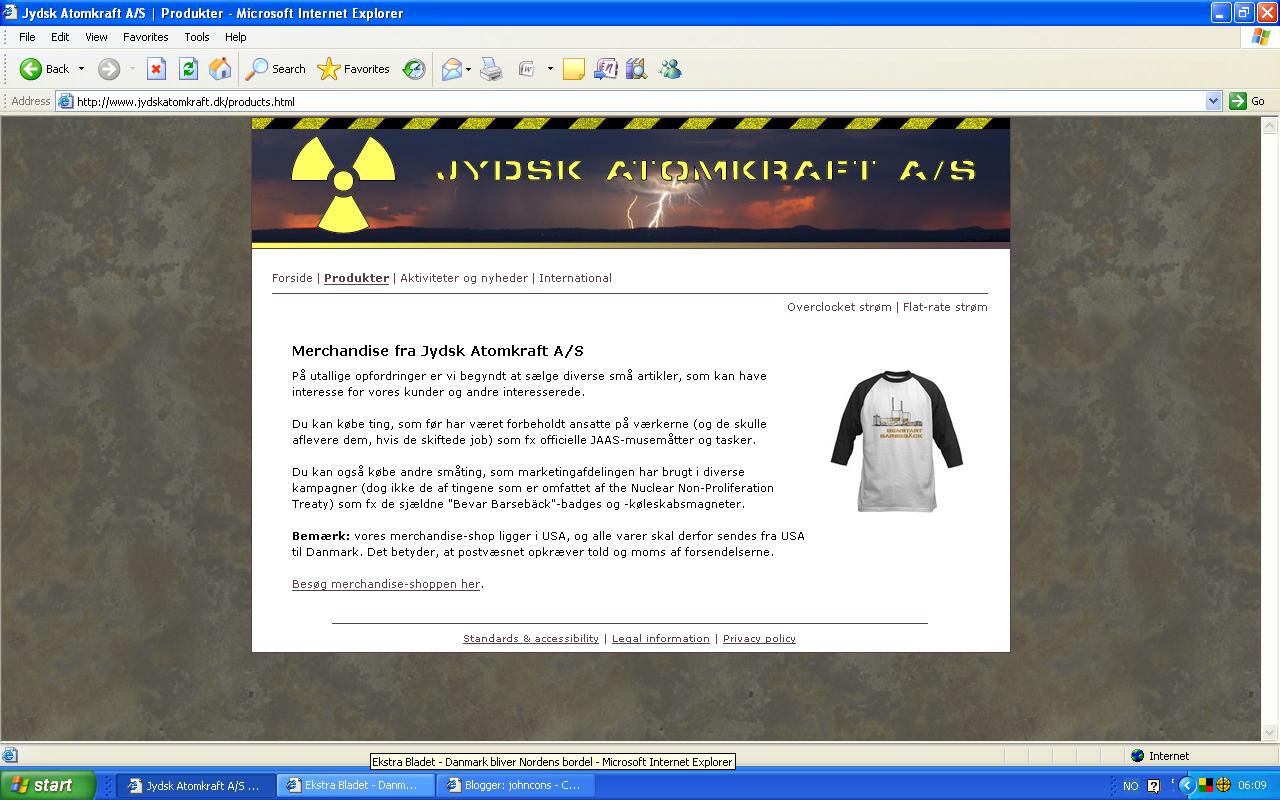Switch to Ekstra Bladet taskbar window
The image size is (1280, 800).
(x=355, y=786)
